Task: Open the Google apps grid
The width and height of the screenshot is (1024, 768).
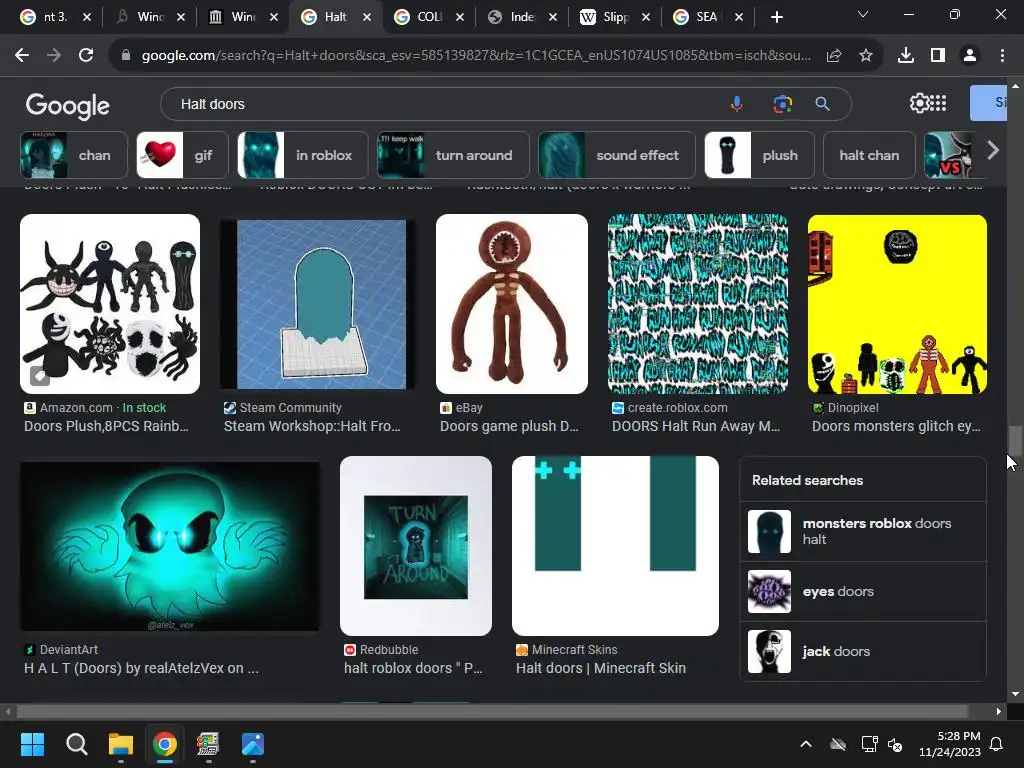Action: (x=938, y=103)
